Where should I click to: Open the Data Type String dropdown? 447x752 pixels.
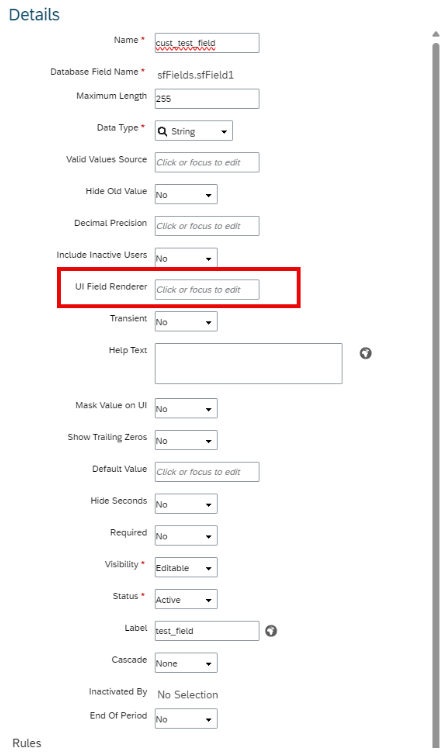(x=194, y=130)
